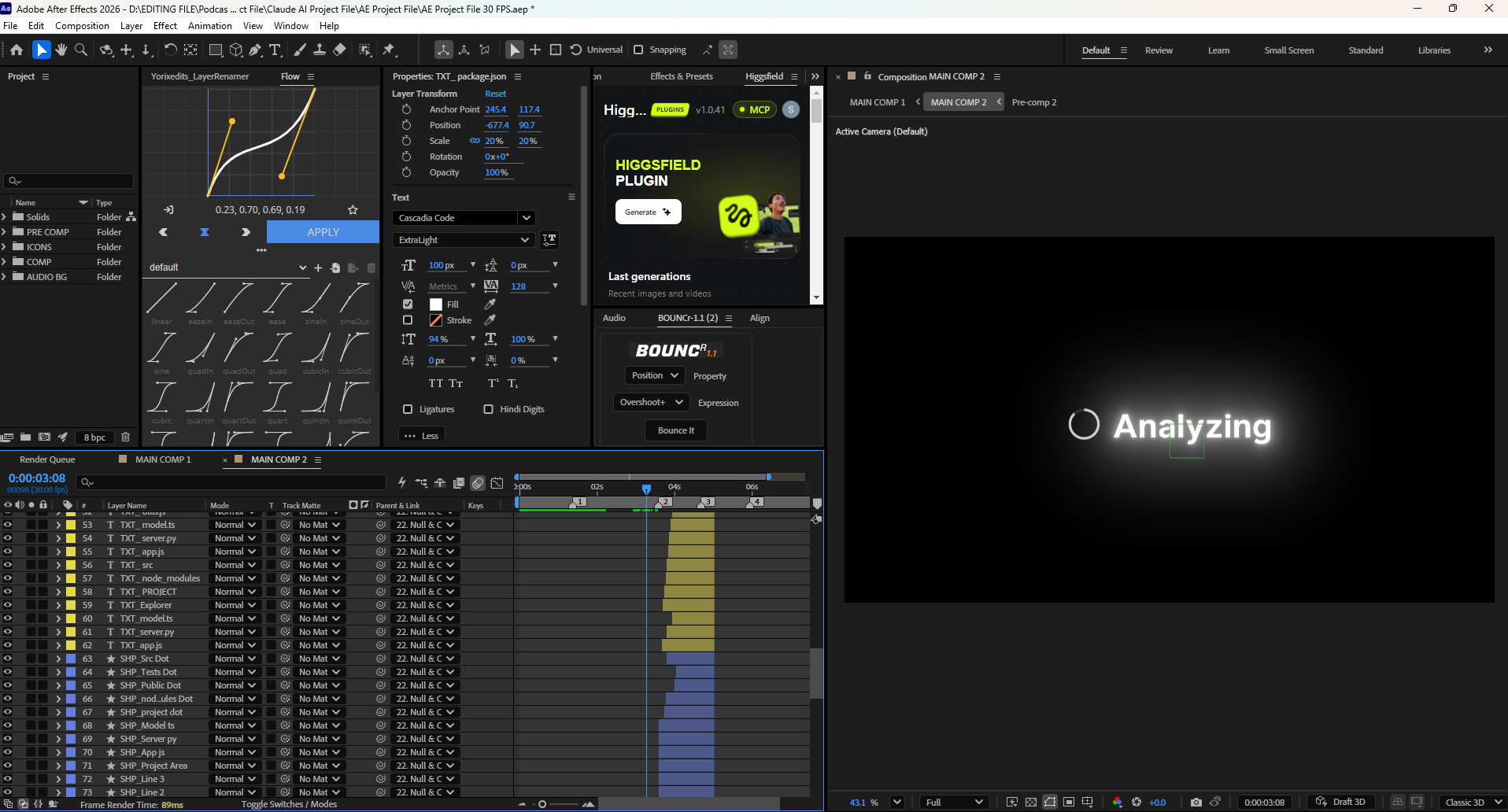Select the Eraser tool
The height and width of the screenshot is (812, 1508).
click(x=339, y=50)
